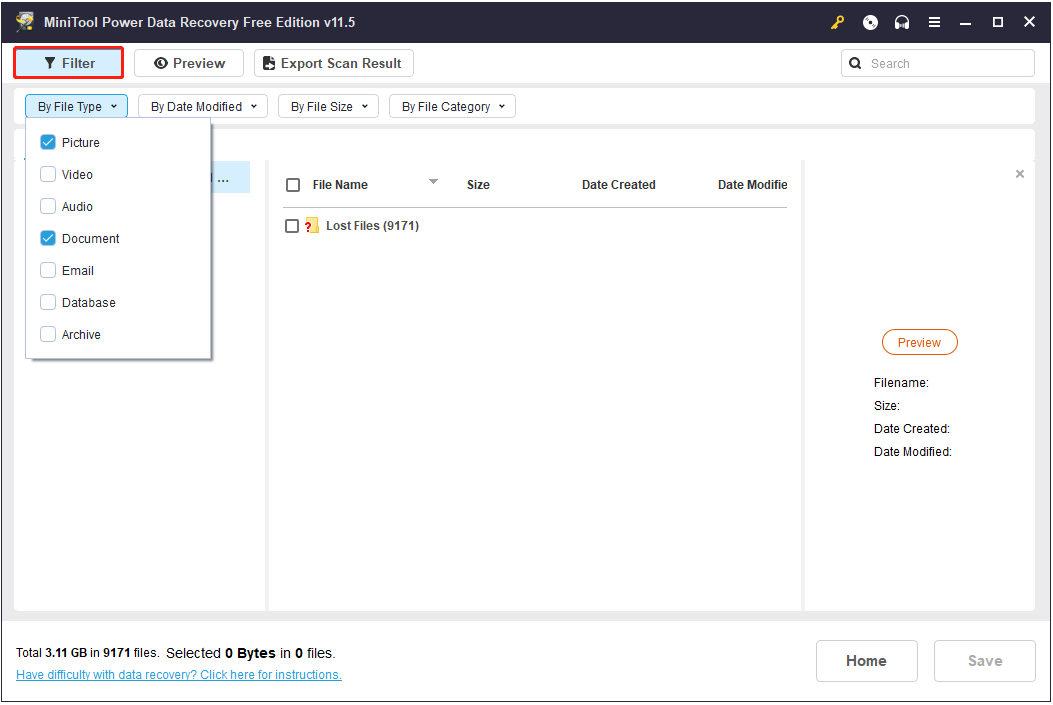The width and height of the screenshot is (1053, 705).
Task: Click the Filter button
Action: 68,63
